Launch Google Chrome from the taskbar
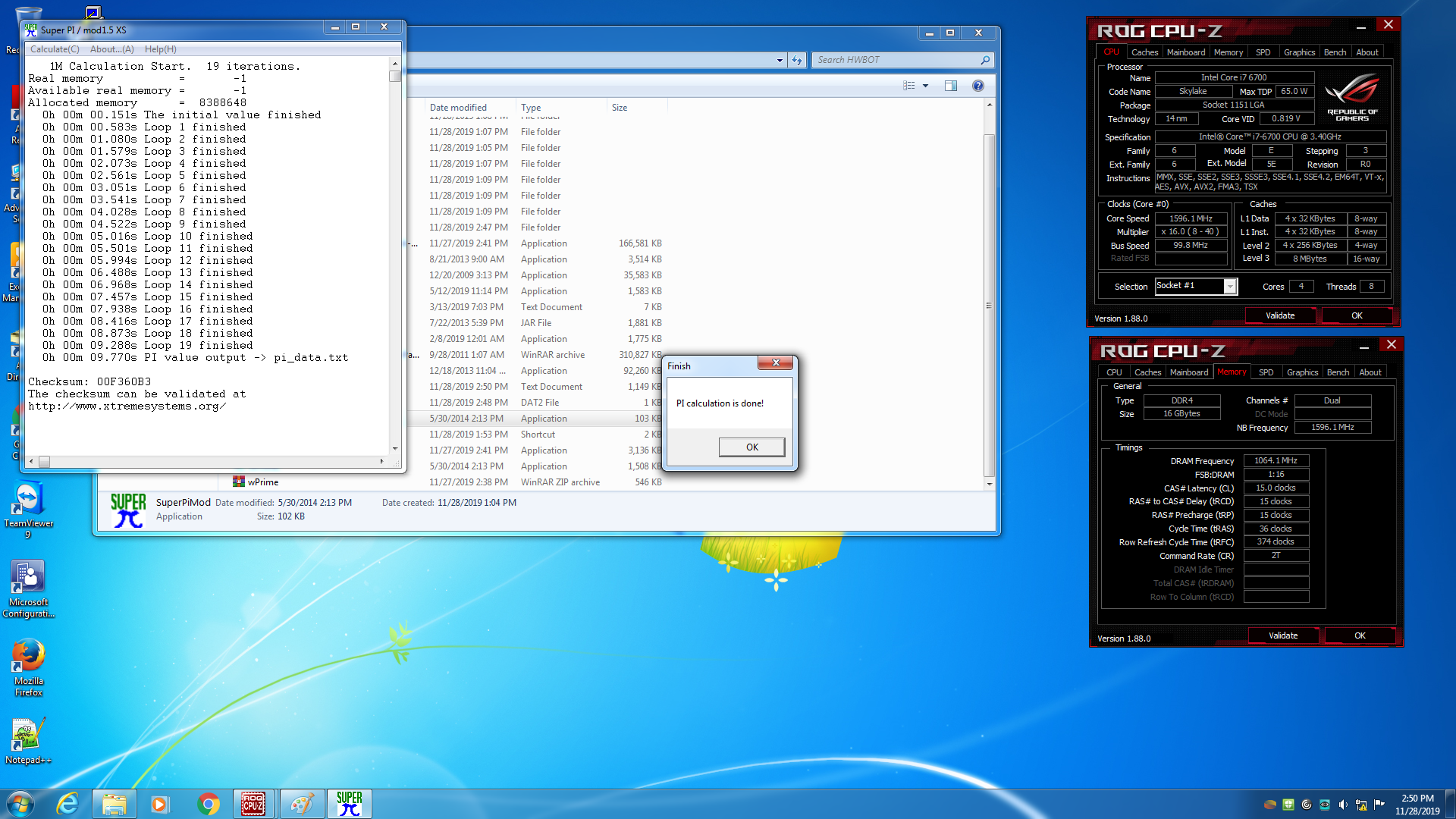The height and width of the screenshot is (819, 1456). pyautogui.click(x=207, y=804)
